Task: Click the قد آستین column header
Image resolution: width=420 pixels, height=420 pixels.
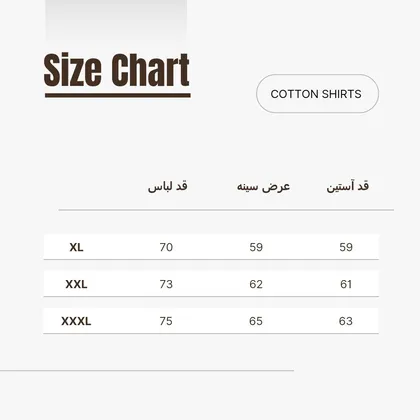Action: pos(348,186)
